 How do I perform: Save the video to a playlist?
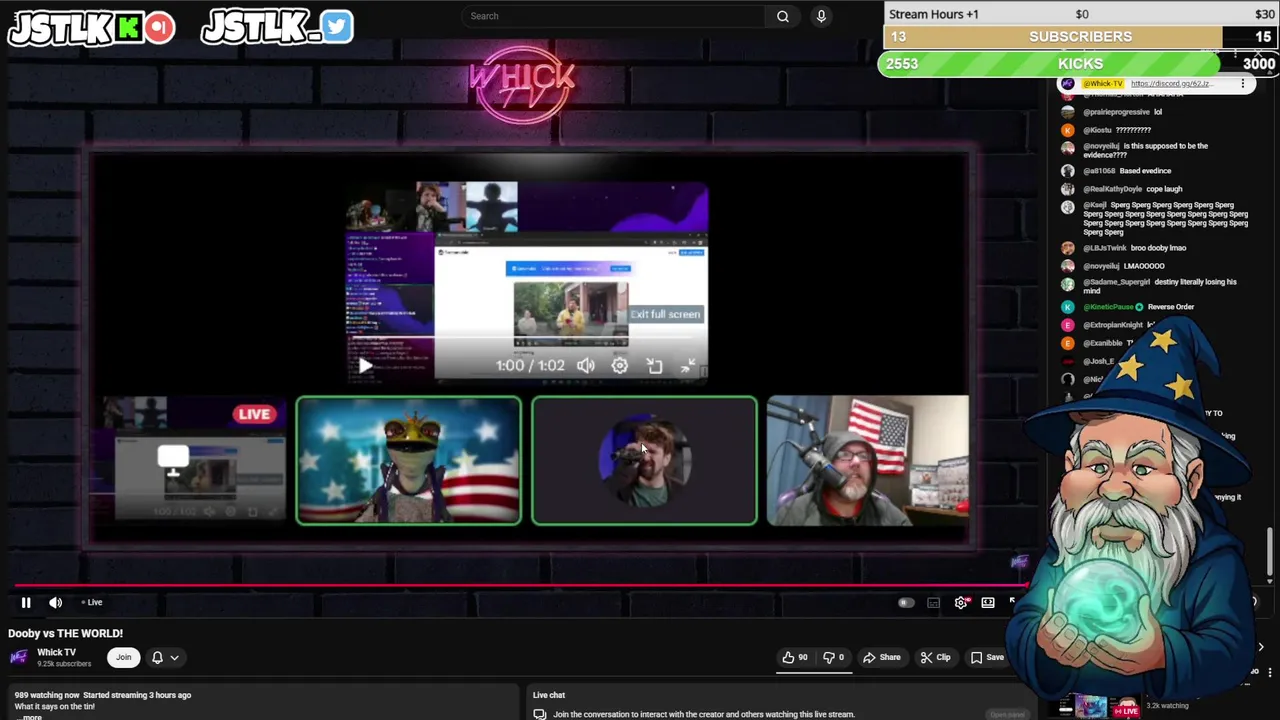(987, 657)
